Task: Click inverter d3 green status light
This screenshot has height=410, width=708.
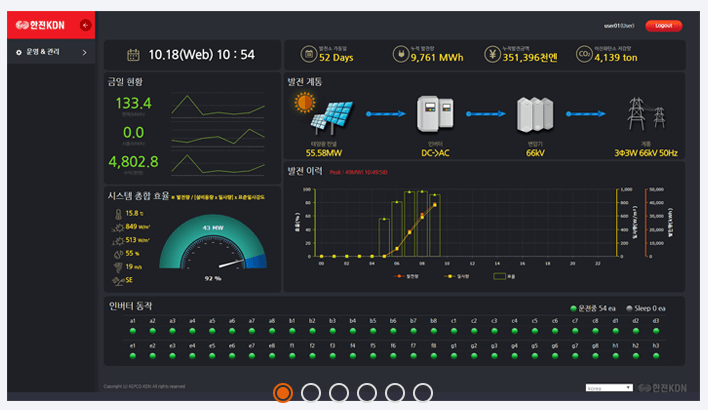Action: click(x=656, y=331)
